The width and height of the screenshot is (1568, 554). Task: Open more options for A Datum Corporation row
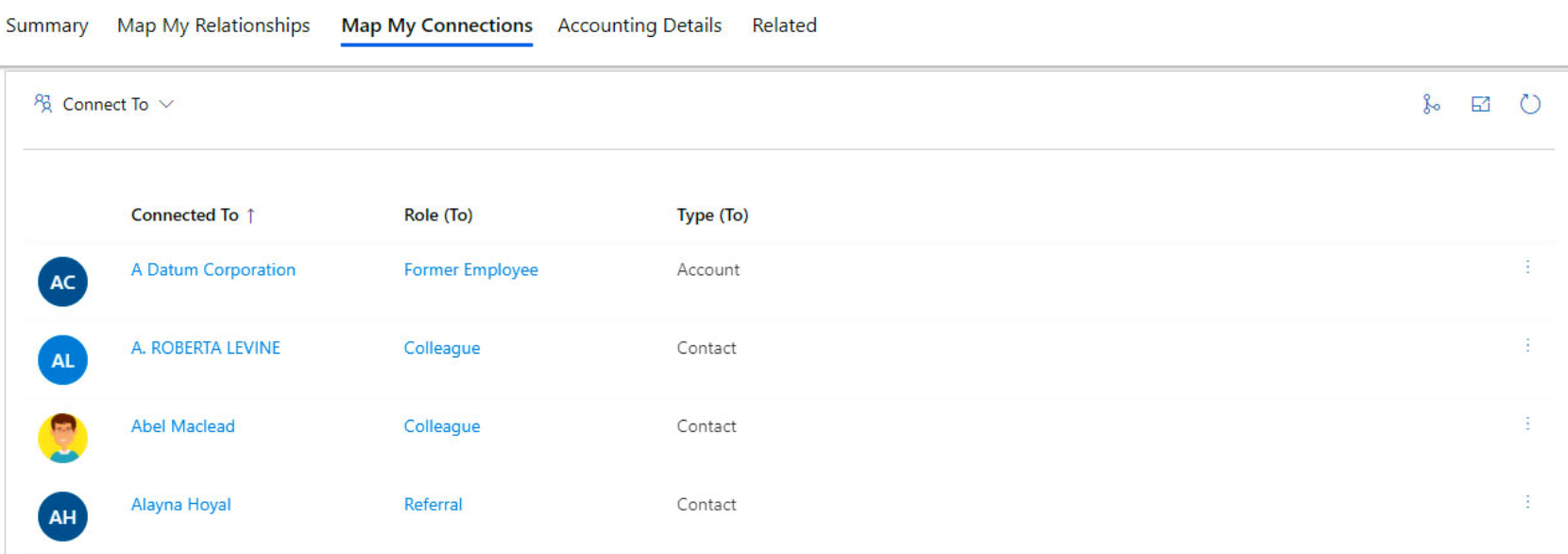1527,268
